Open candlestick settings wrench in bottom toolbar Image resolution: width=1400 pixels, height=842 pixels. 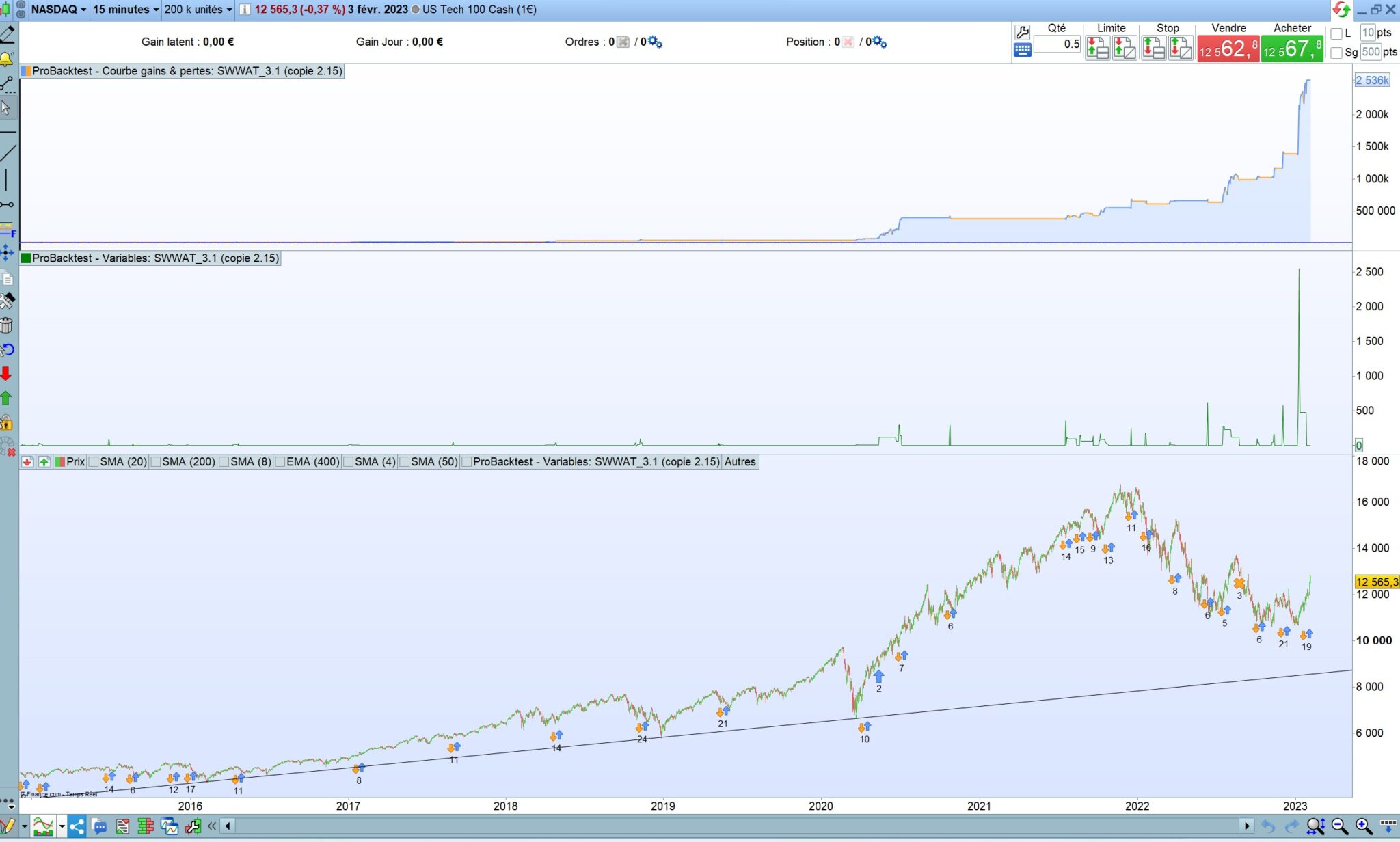(x=193, y=827)
